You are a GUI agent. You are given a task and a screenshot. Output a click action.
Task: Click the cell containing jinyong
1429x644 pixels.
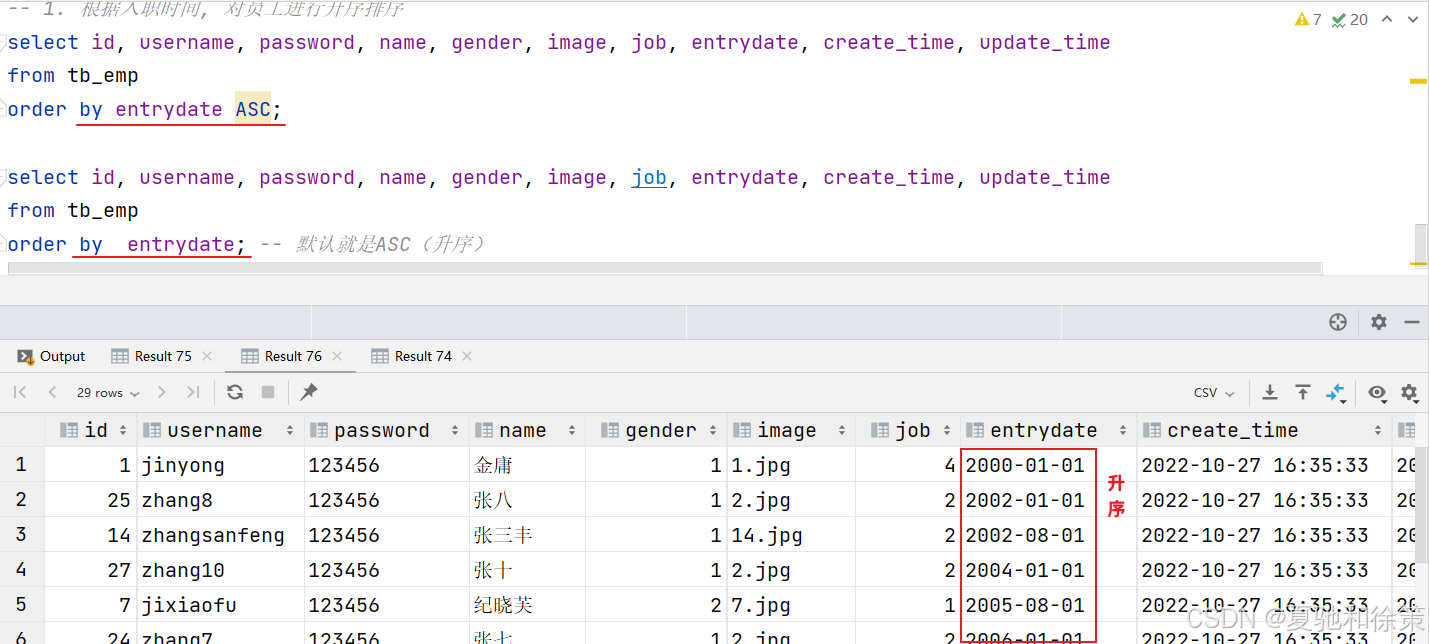click(x=221, y=465)
